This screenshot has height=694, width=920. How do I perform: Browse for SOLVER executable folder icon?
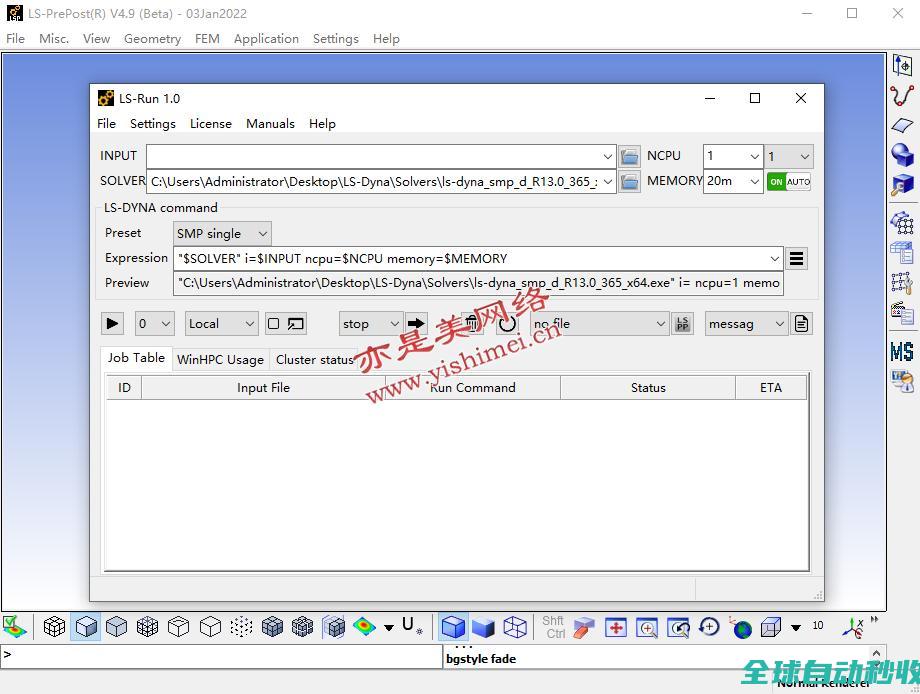(629, 182)
